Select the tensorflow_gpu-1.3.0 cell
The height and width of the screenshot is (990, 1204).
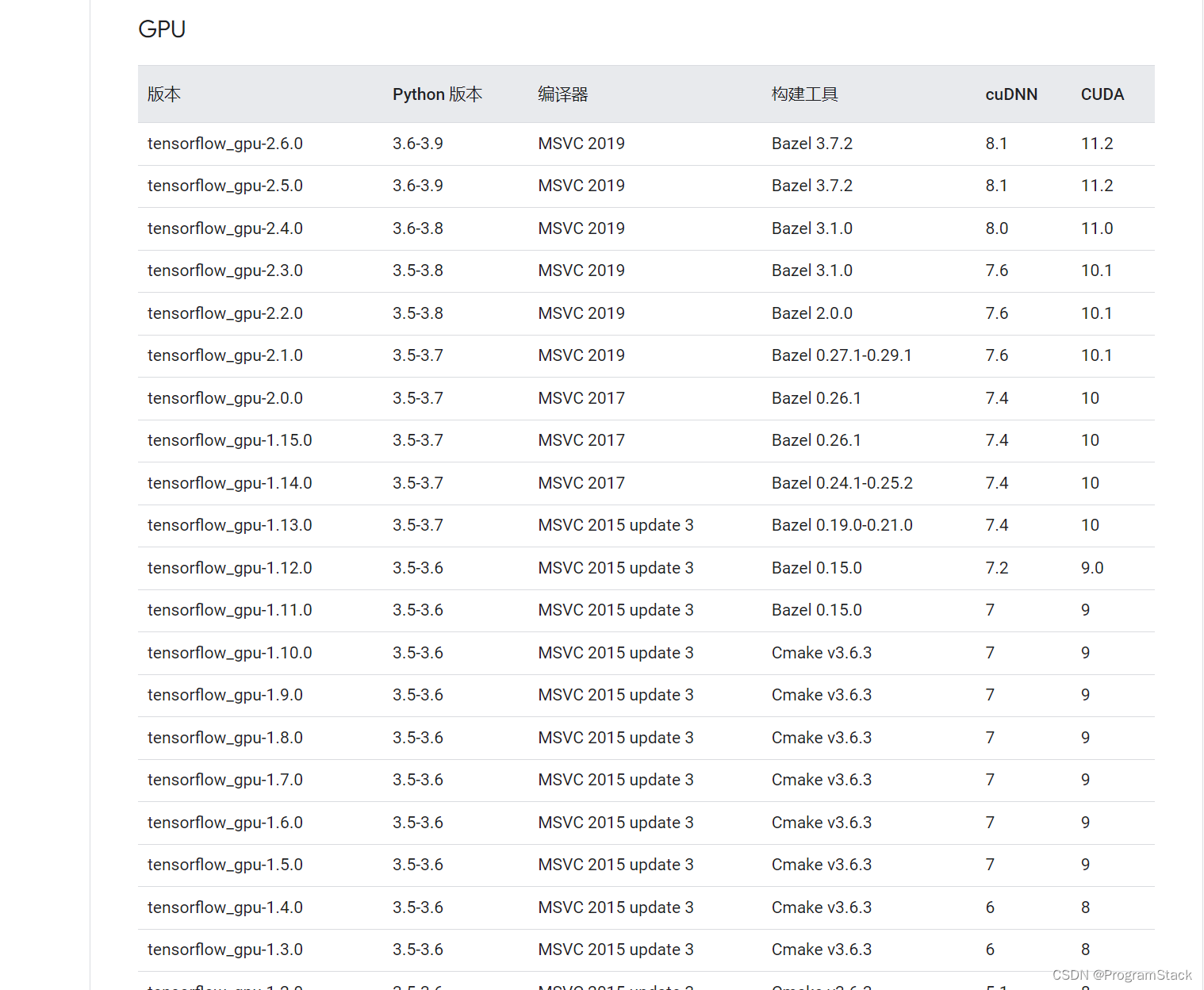click(225, 950)
